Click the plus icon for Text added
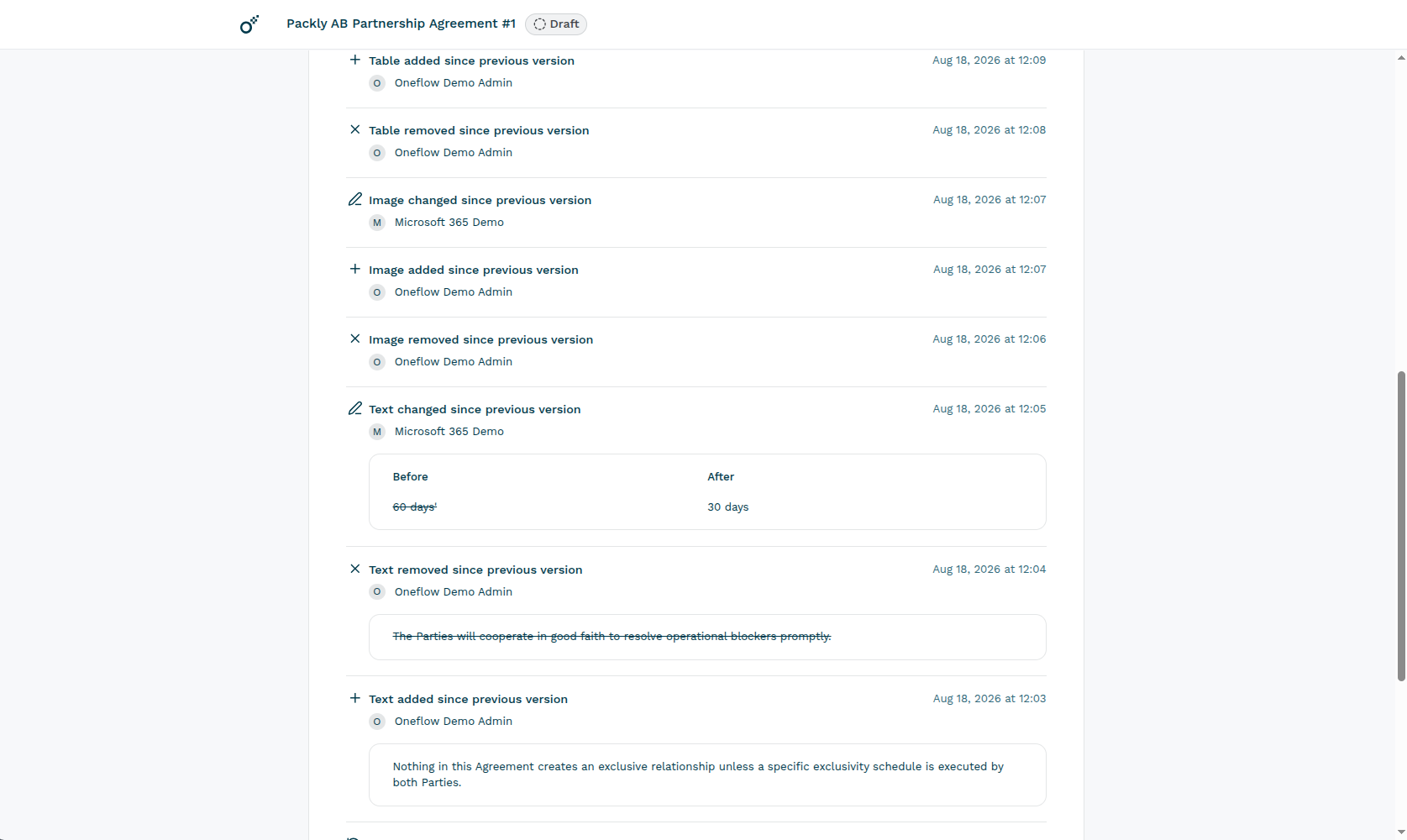The width and height of the screenshot is (1407, 840). (x=354, y=698)
